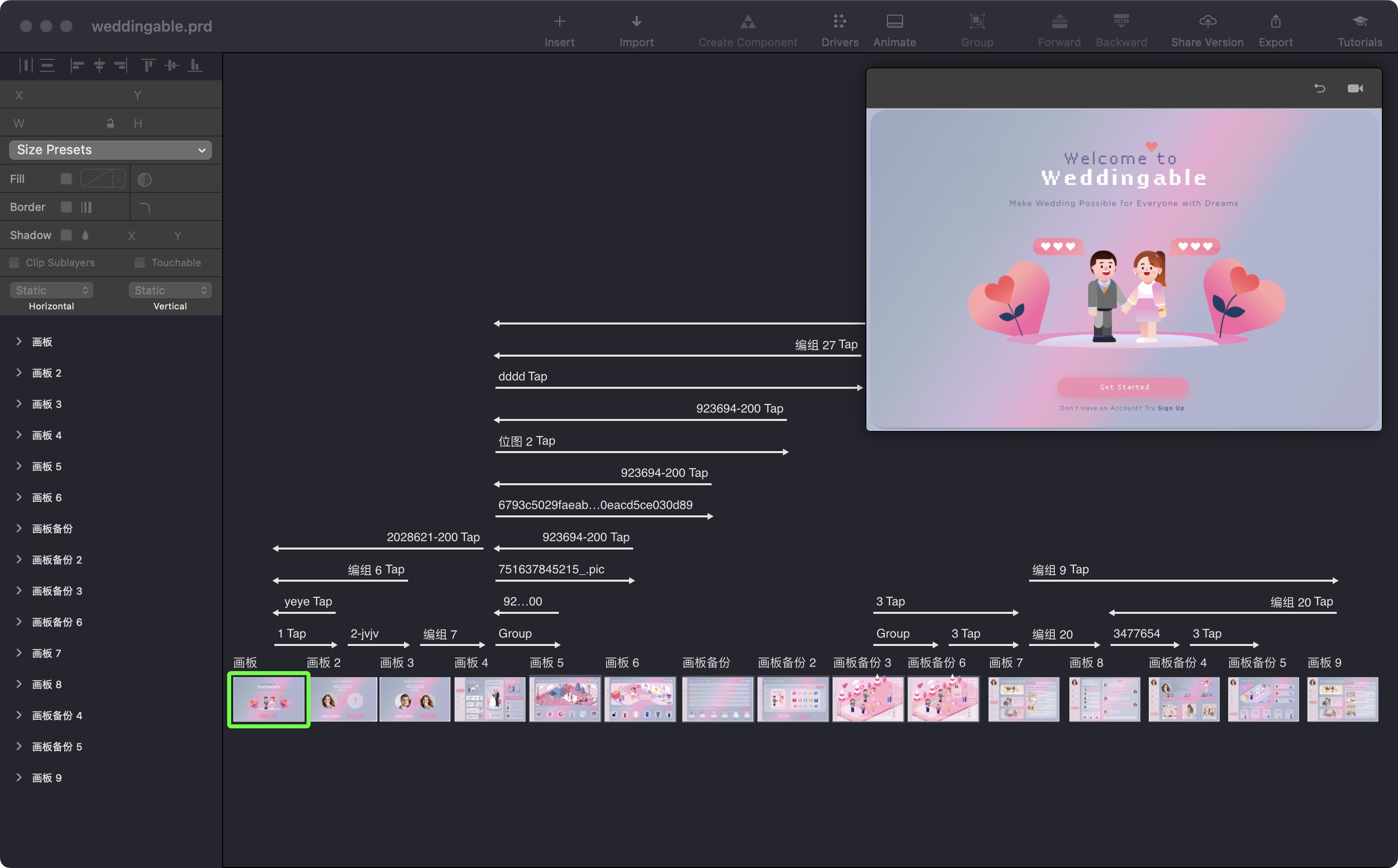Click align horizontal centers icon
Screen dimensions: 1398x868
coord(99,65)
